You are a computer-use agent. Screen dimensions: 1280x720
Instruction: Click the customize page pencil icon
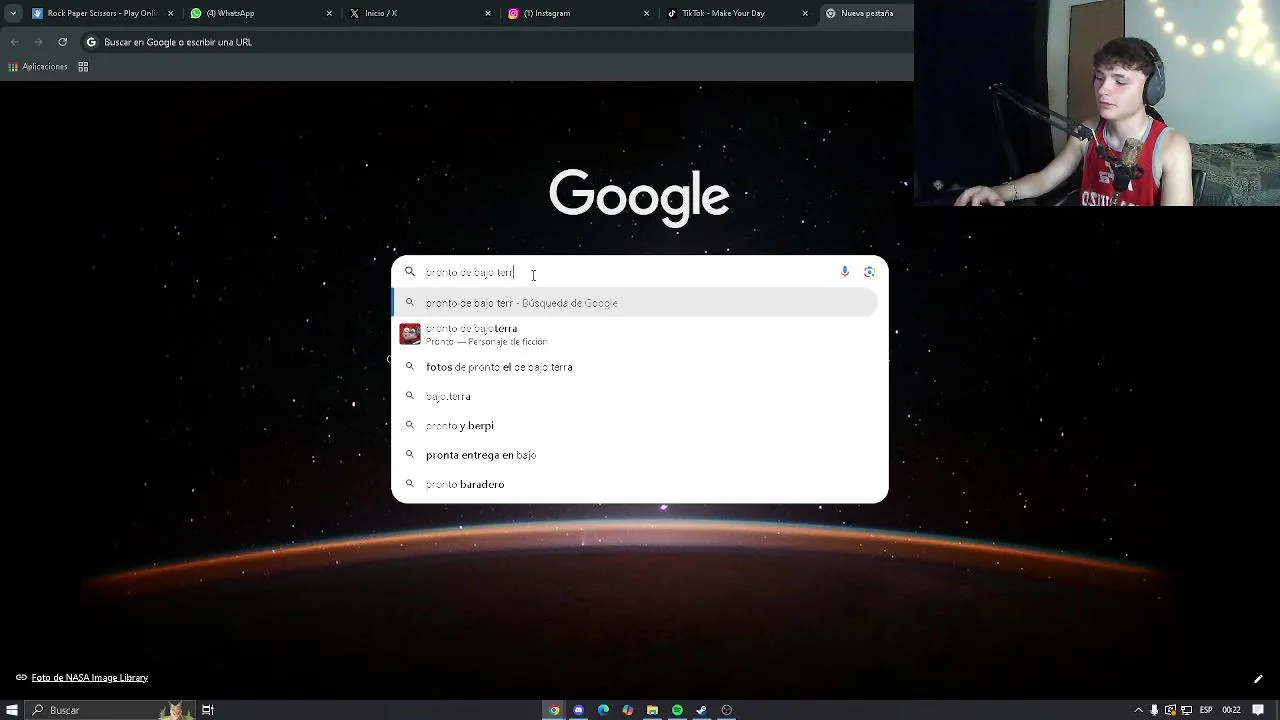1258,679
